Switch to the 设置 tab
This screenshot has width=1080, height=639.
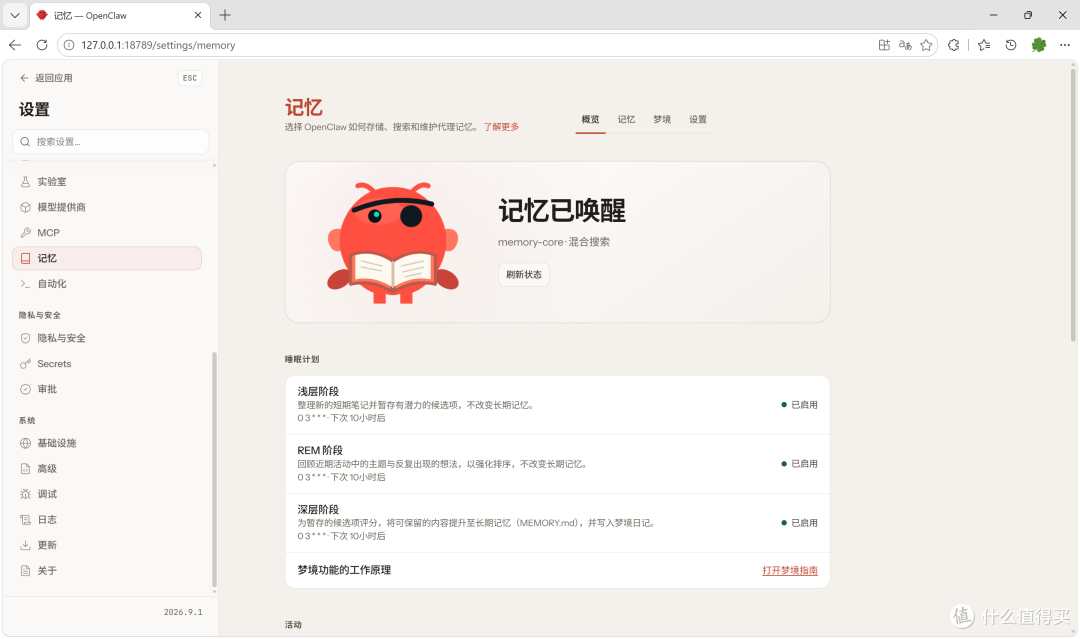[x=698, y=119]
